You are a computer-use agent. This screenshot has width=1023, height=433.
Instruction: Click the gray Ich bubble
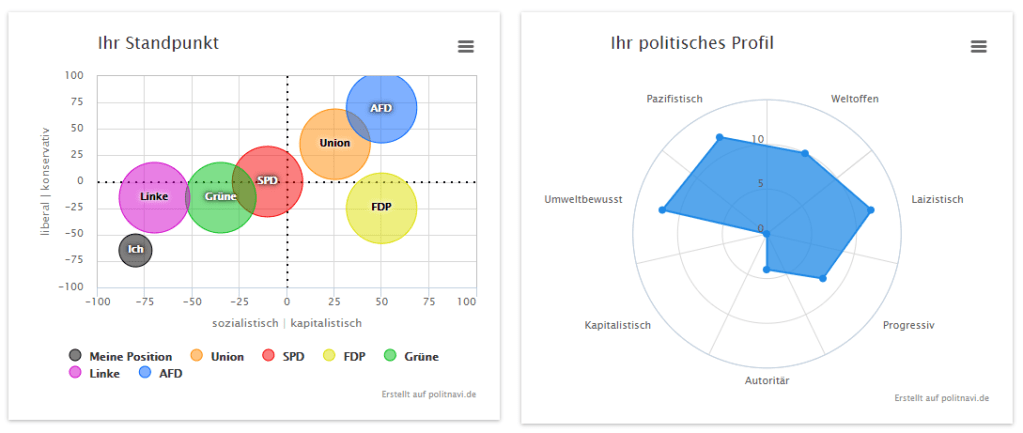click(135, 250)
